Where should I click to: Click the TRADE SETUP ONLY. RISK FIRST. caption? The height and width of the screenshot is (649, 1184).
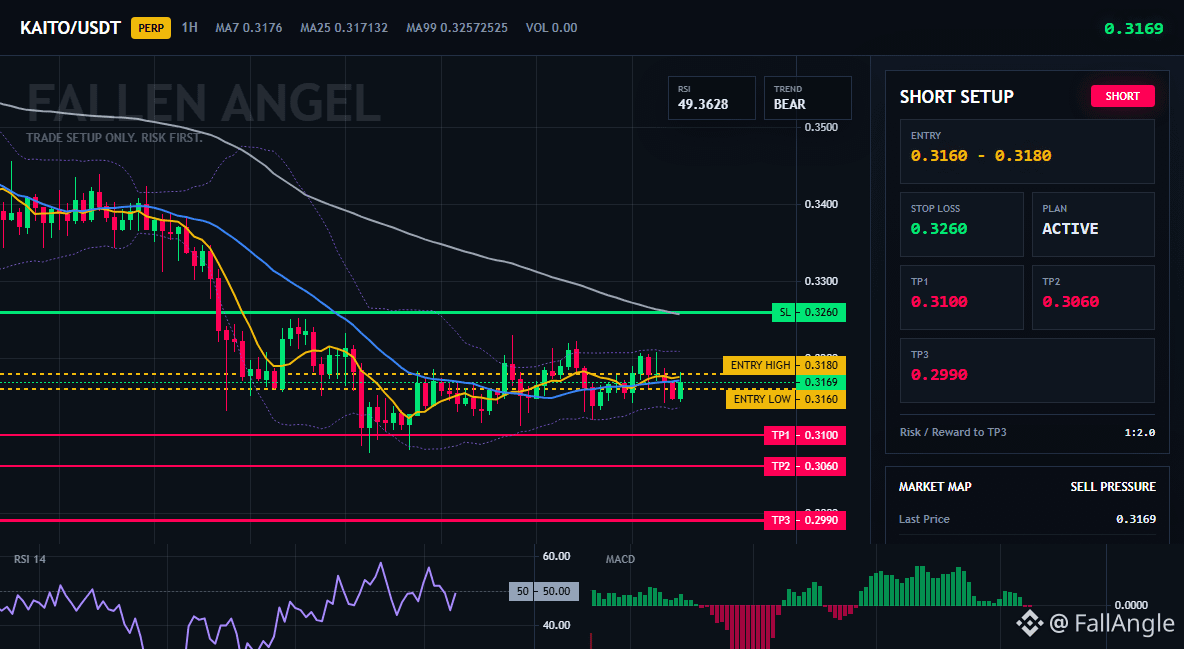pos(114,138)
